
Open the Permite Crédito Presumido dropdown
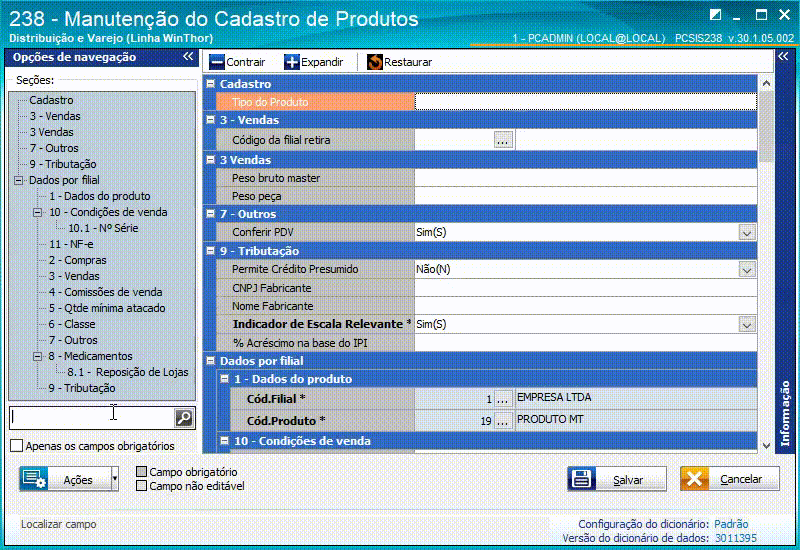[x=747, y=269]
